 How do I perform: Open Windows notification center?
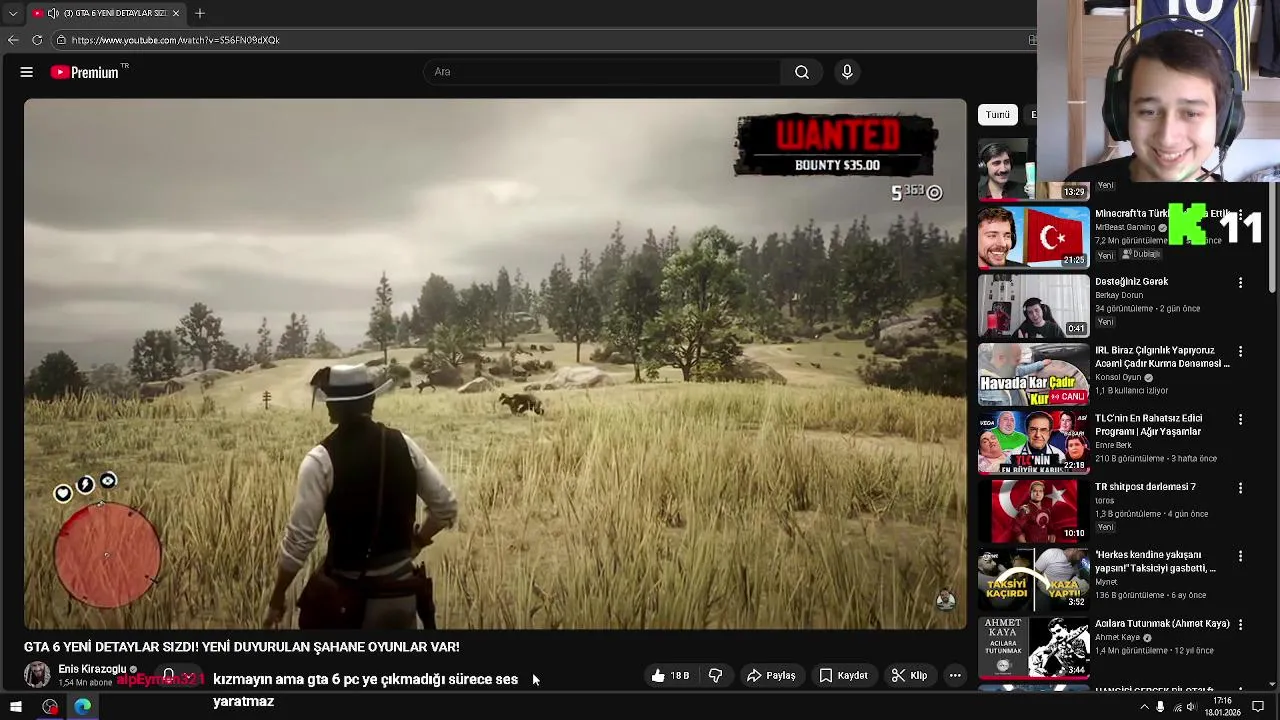click(x=1258, y=707)
